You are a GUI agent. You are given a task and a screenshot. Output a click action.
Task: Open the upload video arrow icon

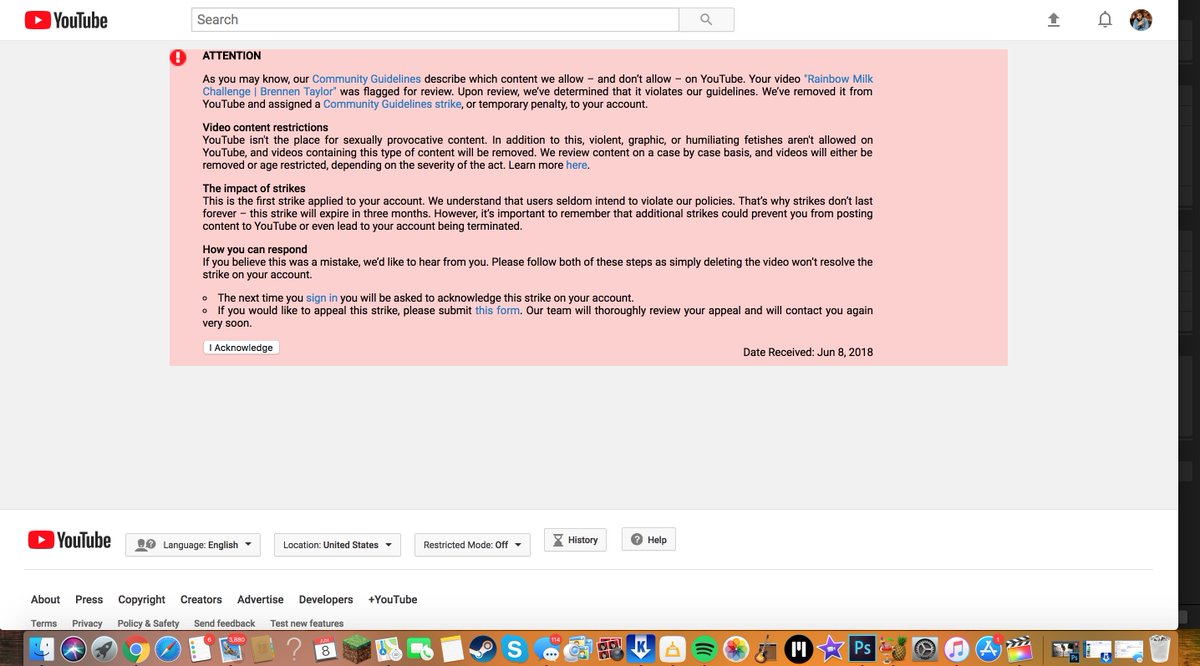[1053, 19]
